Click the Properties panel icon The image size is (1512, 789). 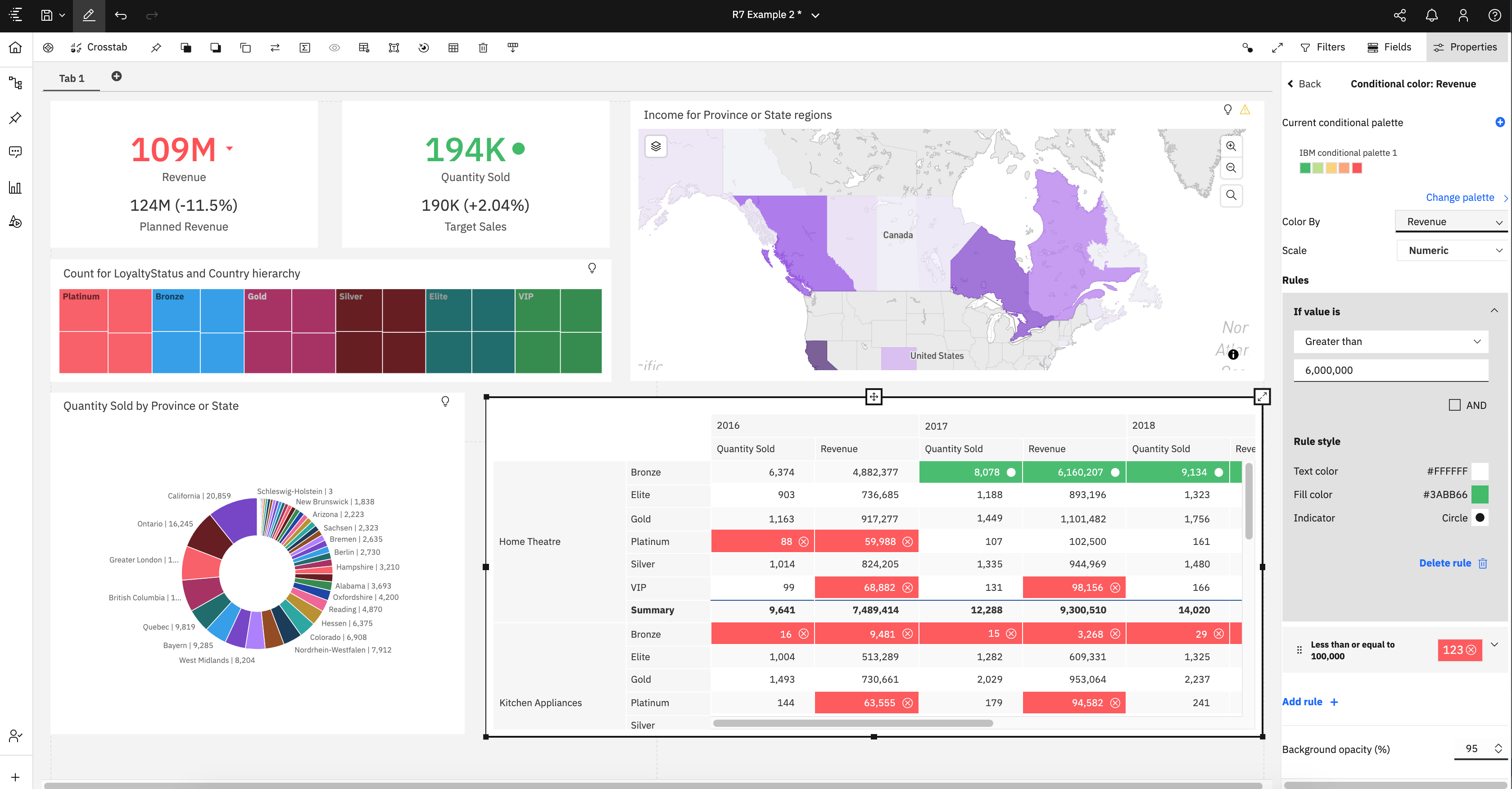1438,47
